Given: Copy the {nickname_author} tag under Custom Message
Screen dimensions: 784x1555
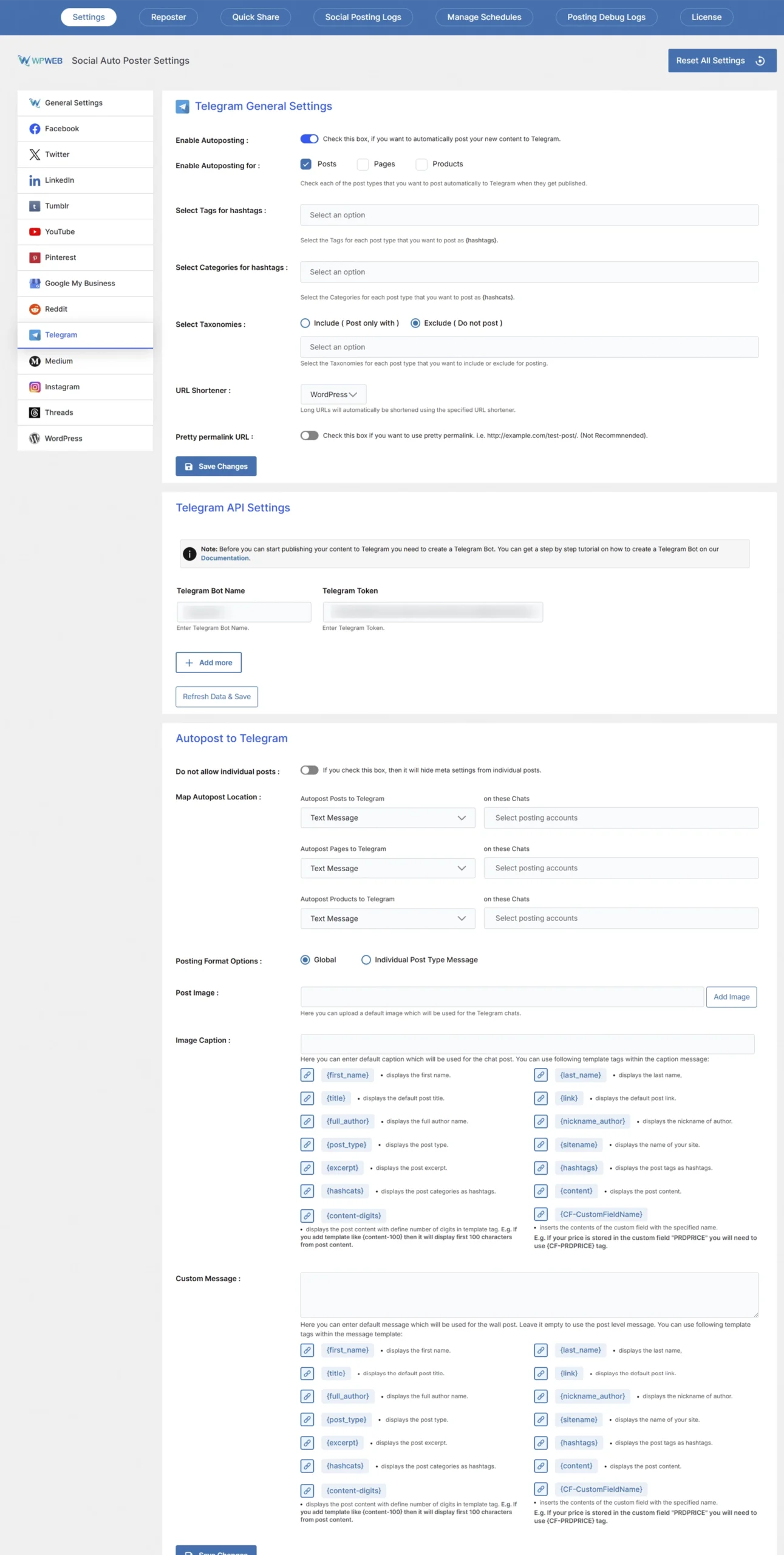Looking at the screenshot, I should point(540,1396).
